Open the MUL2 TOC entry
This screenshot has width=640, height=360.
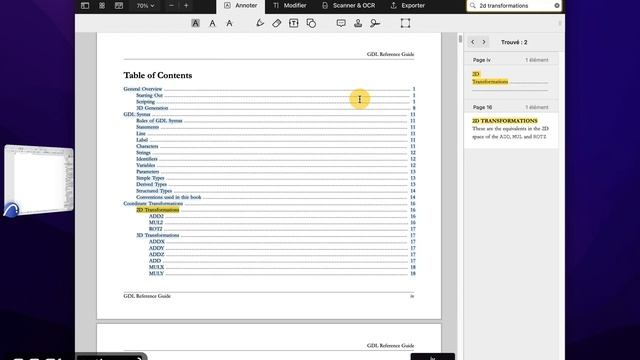[156, 222]
